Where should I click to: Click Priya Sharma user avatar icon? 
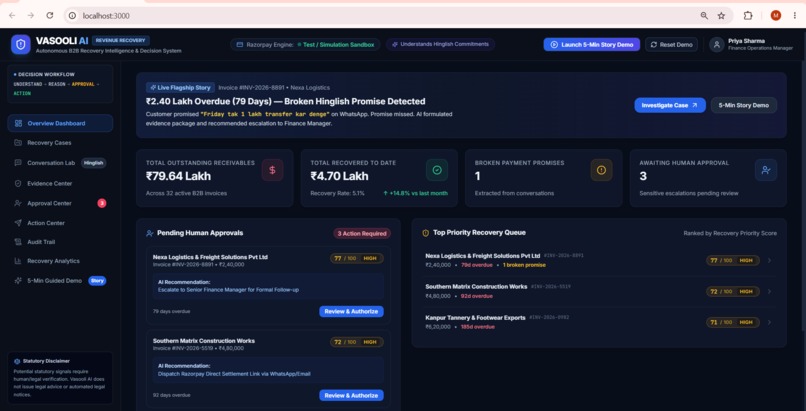coord(717,45)
